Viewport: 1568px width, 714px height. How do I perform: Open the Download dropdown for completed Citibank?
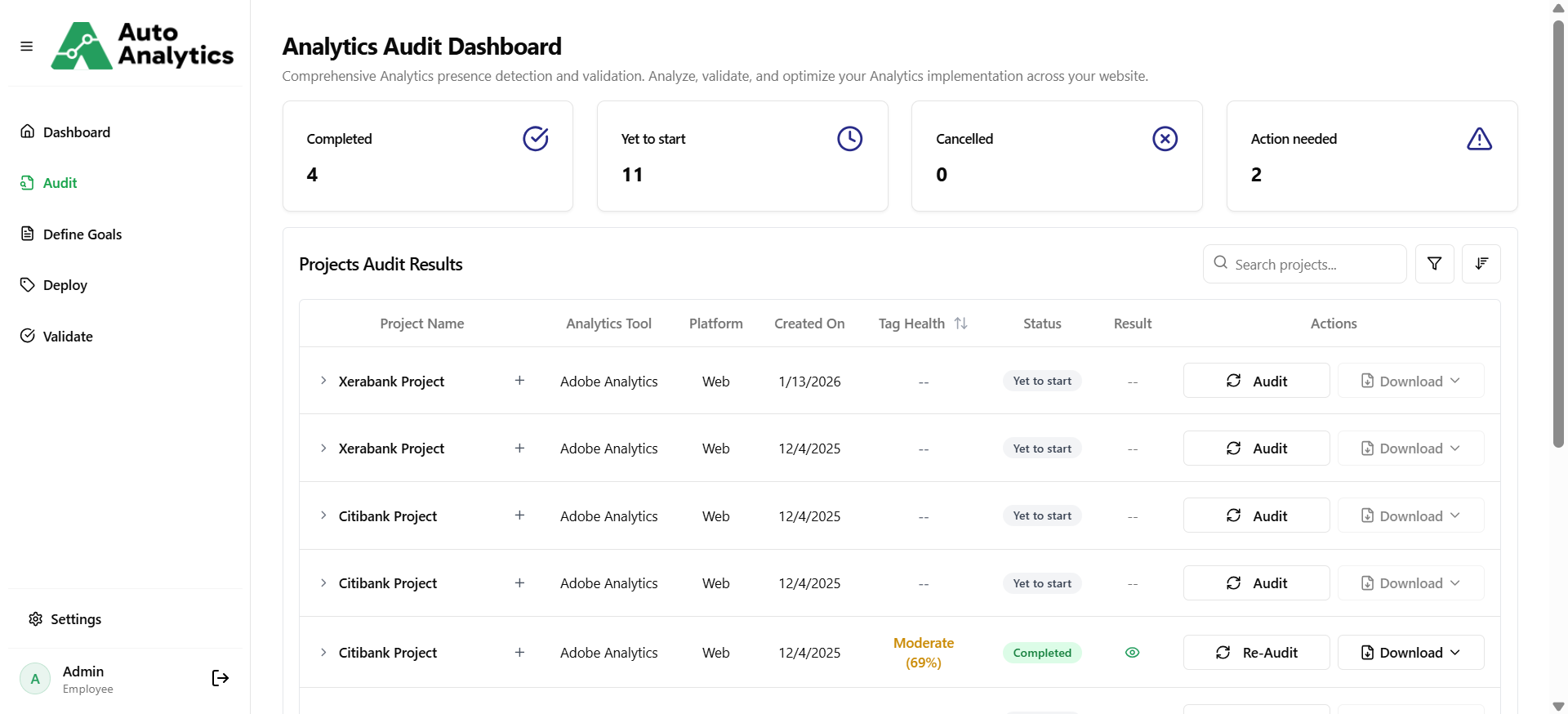click(1410, 653)
